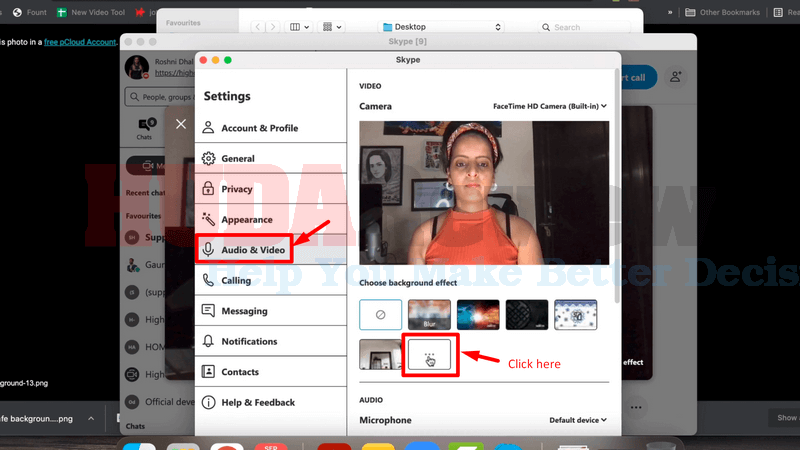The height and width of the screenshot is (450, 800).
Task: Choose the room photo background effect
Action: [x=380, y=355]
